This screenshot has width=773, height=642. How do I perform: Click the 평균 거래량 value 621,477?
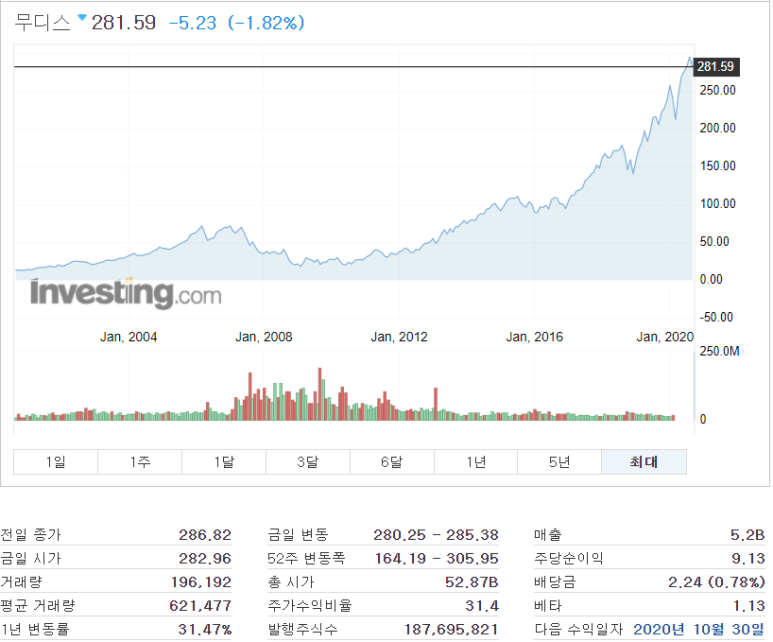click(x=200, y=606)
